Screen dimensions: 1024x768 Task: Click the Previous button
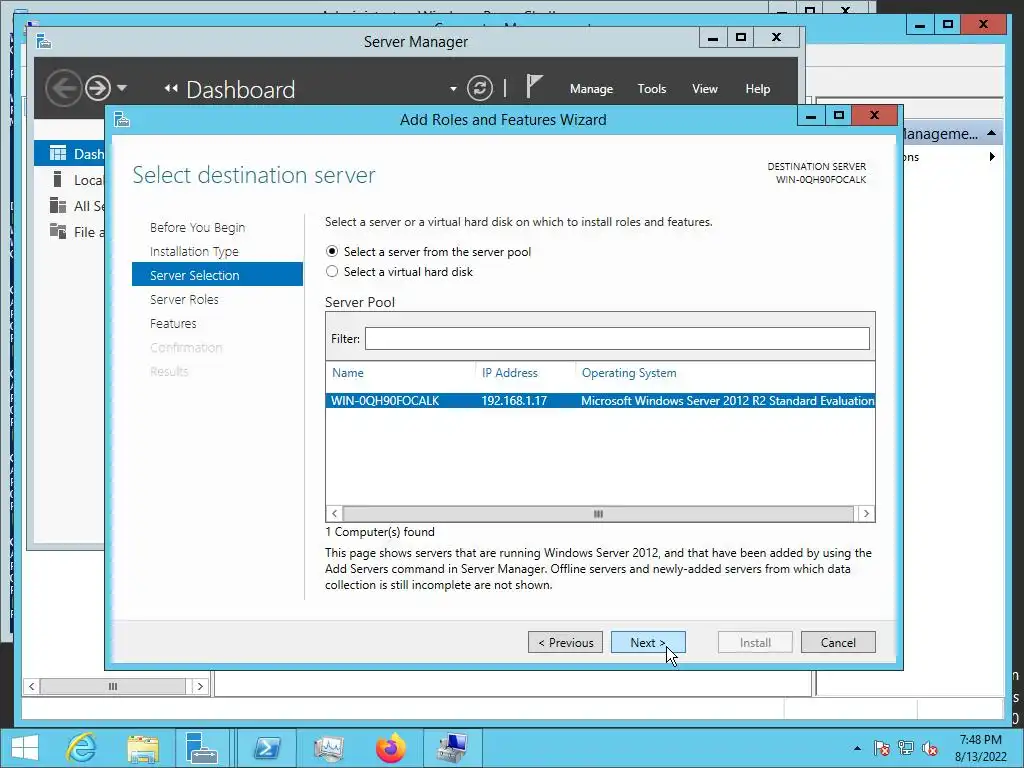[x=566, y=643]
